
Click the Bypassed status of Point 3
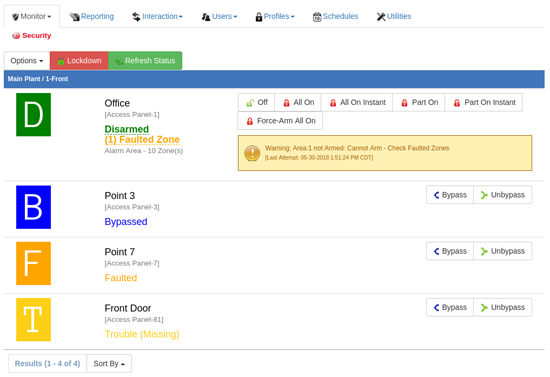[x=126, y=222]
